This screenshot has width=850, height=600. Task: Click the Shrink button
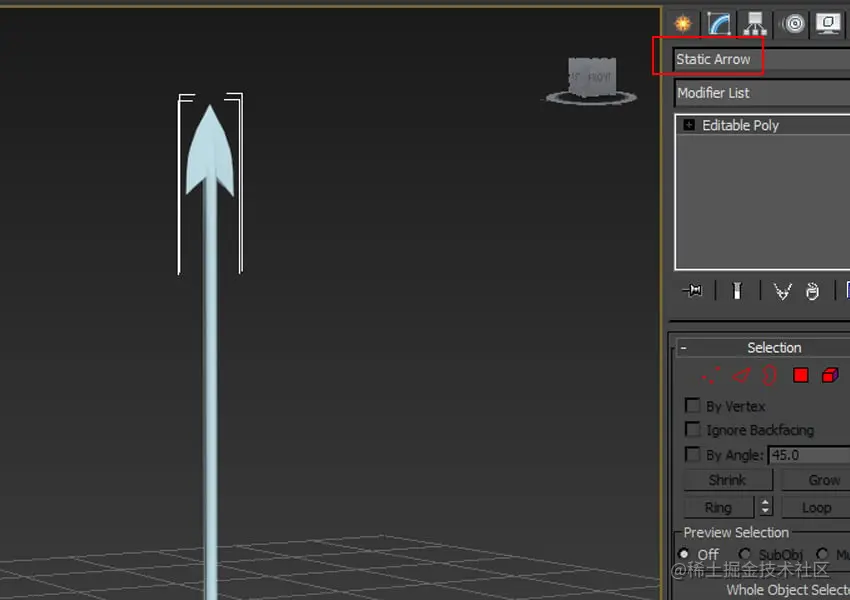coord(727,480)
